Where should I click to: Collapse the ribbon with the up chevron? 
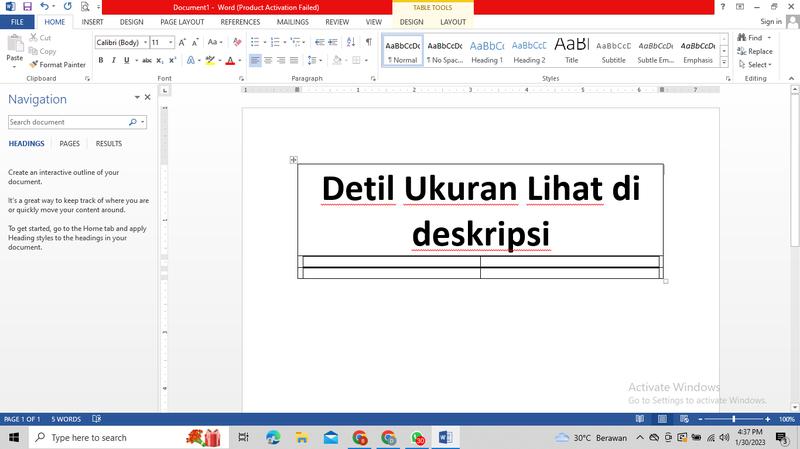click(x=791, y=79)
